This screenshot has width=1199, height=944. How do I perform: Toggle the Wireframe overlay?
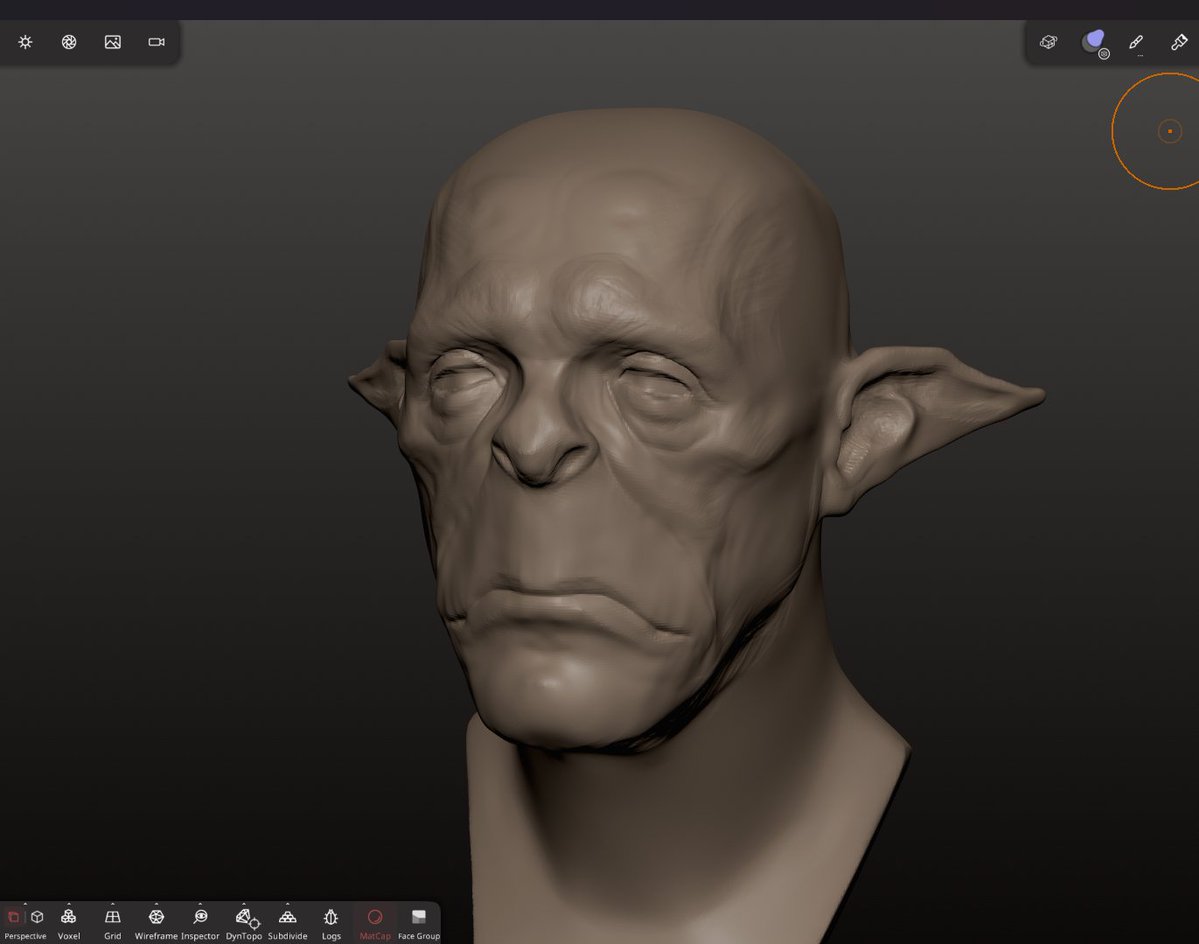(156, 923)
